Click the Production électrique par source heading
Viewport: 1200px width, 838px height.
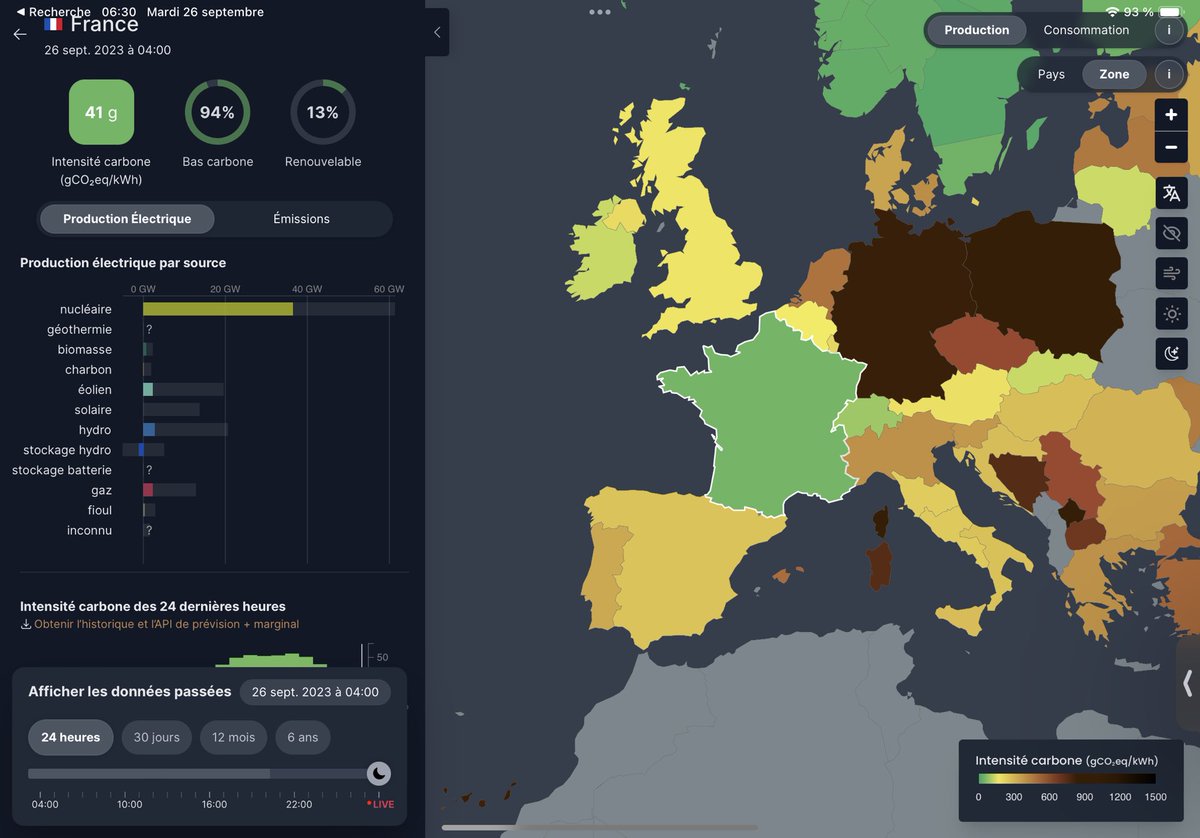pos(123,263)
